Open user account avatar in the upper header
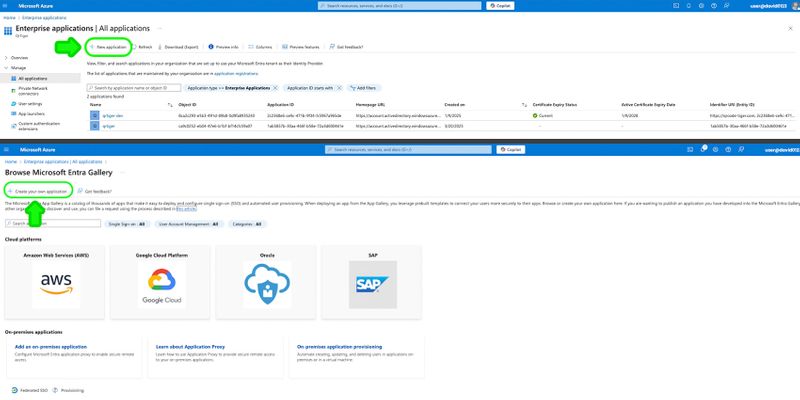This screenshot has height=400, width=800. point(796,6)
